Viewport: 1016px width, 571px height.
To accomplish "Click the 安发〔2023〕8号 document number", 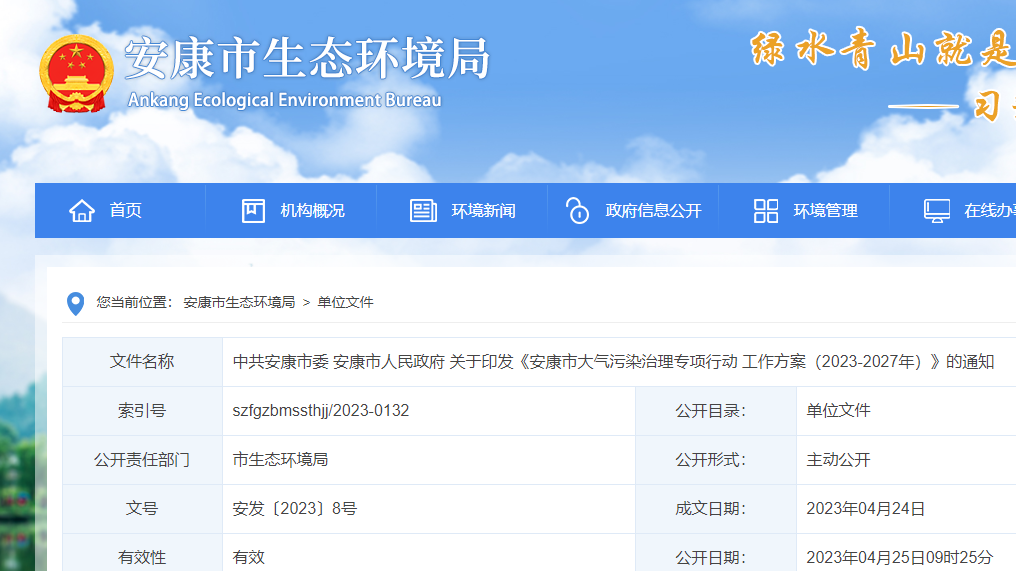I will pyautogui.click(x=295, y=509).
